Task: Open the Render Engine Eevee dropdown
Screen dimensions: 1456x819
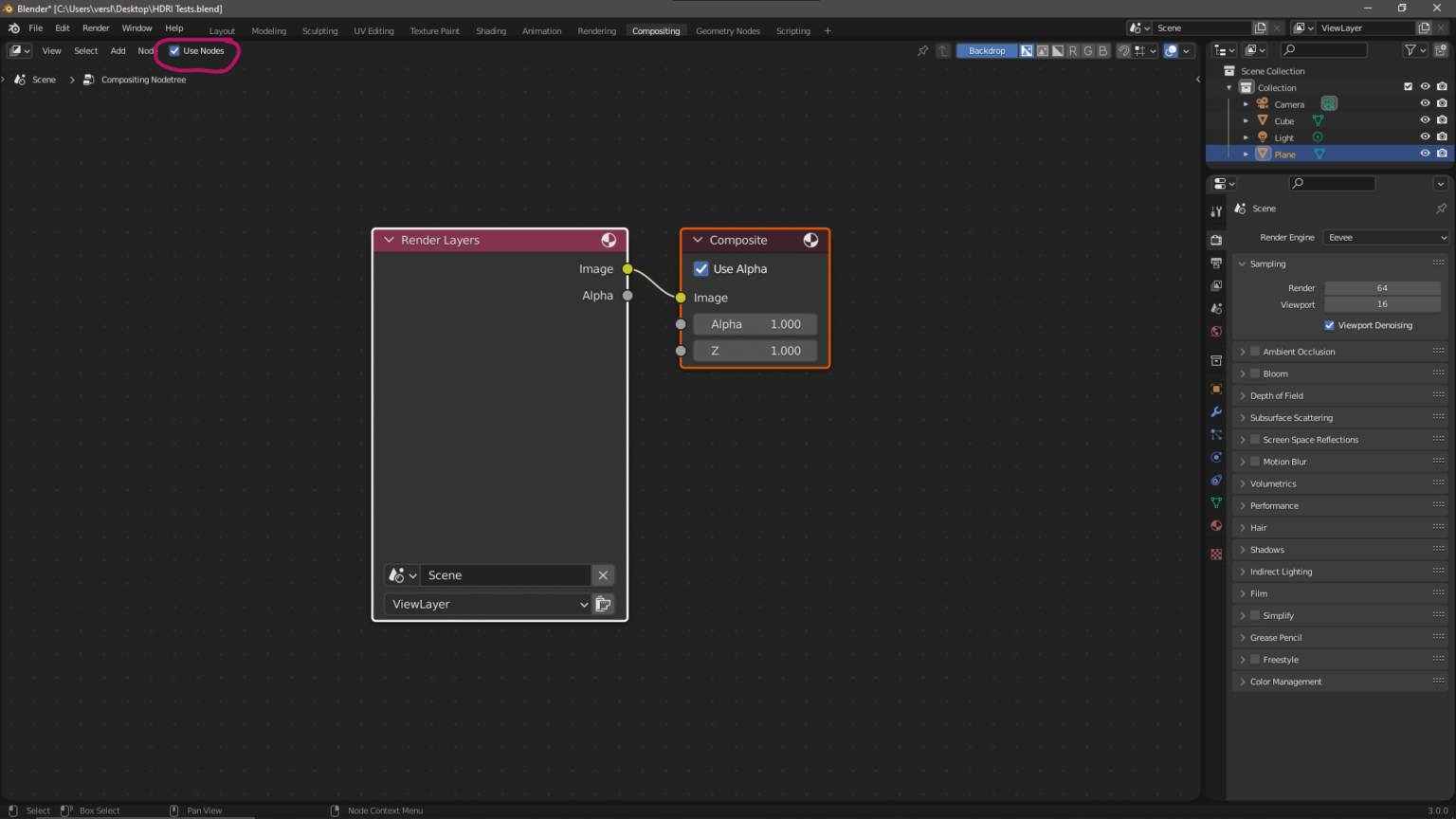Action: click(x=1387, y=238)
